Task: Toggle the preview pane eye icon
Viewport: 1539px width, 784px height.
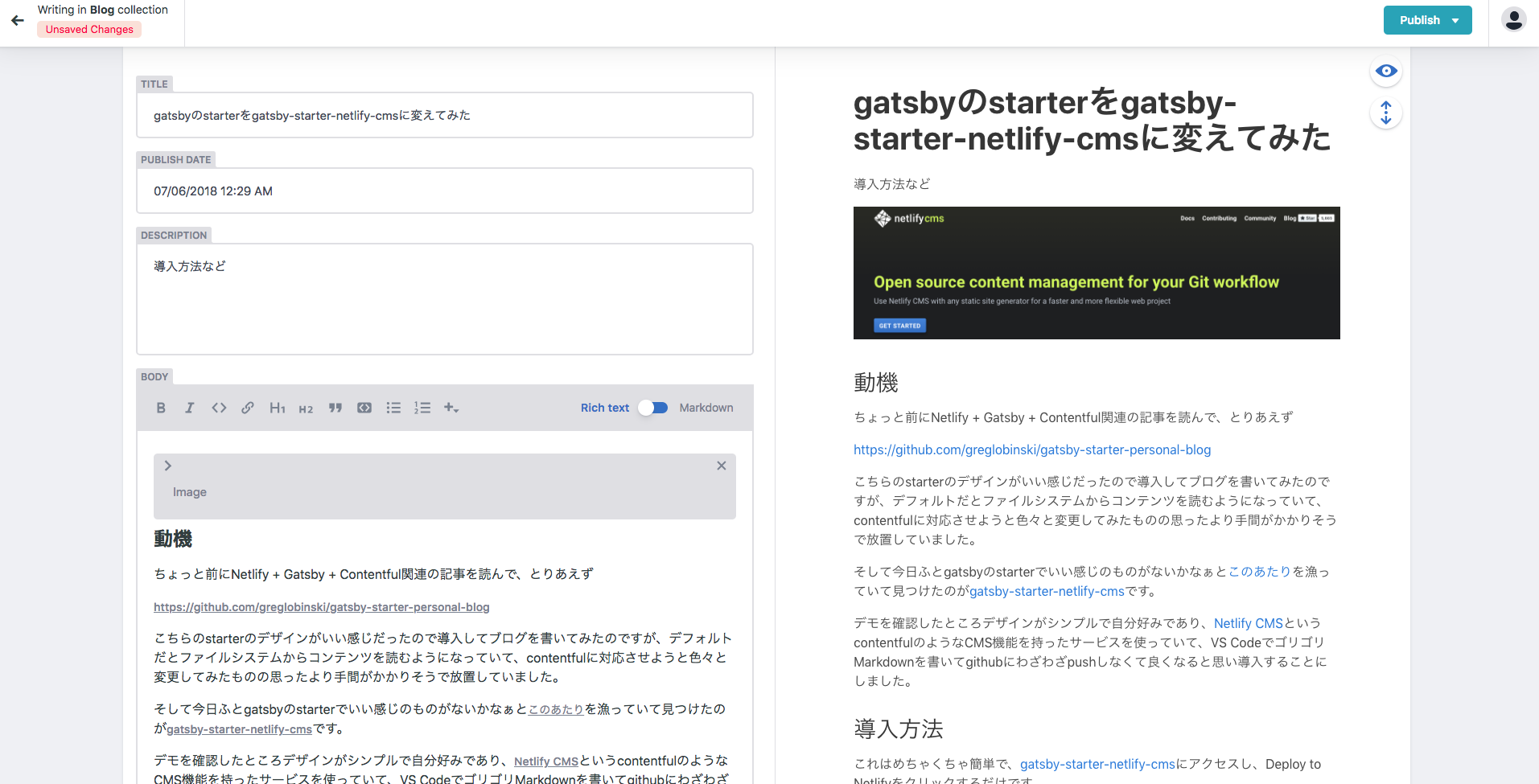Action: click(1385, 72)
